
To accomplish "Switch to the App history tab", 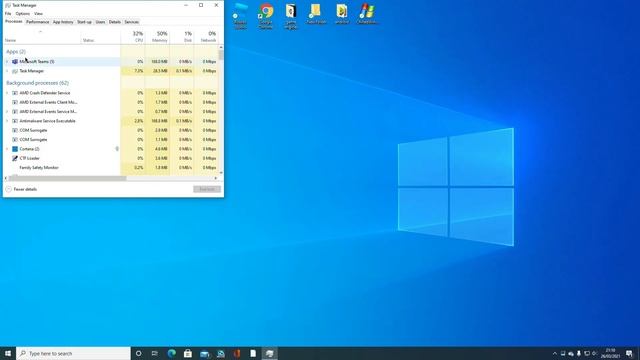I will 63,22.
